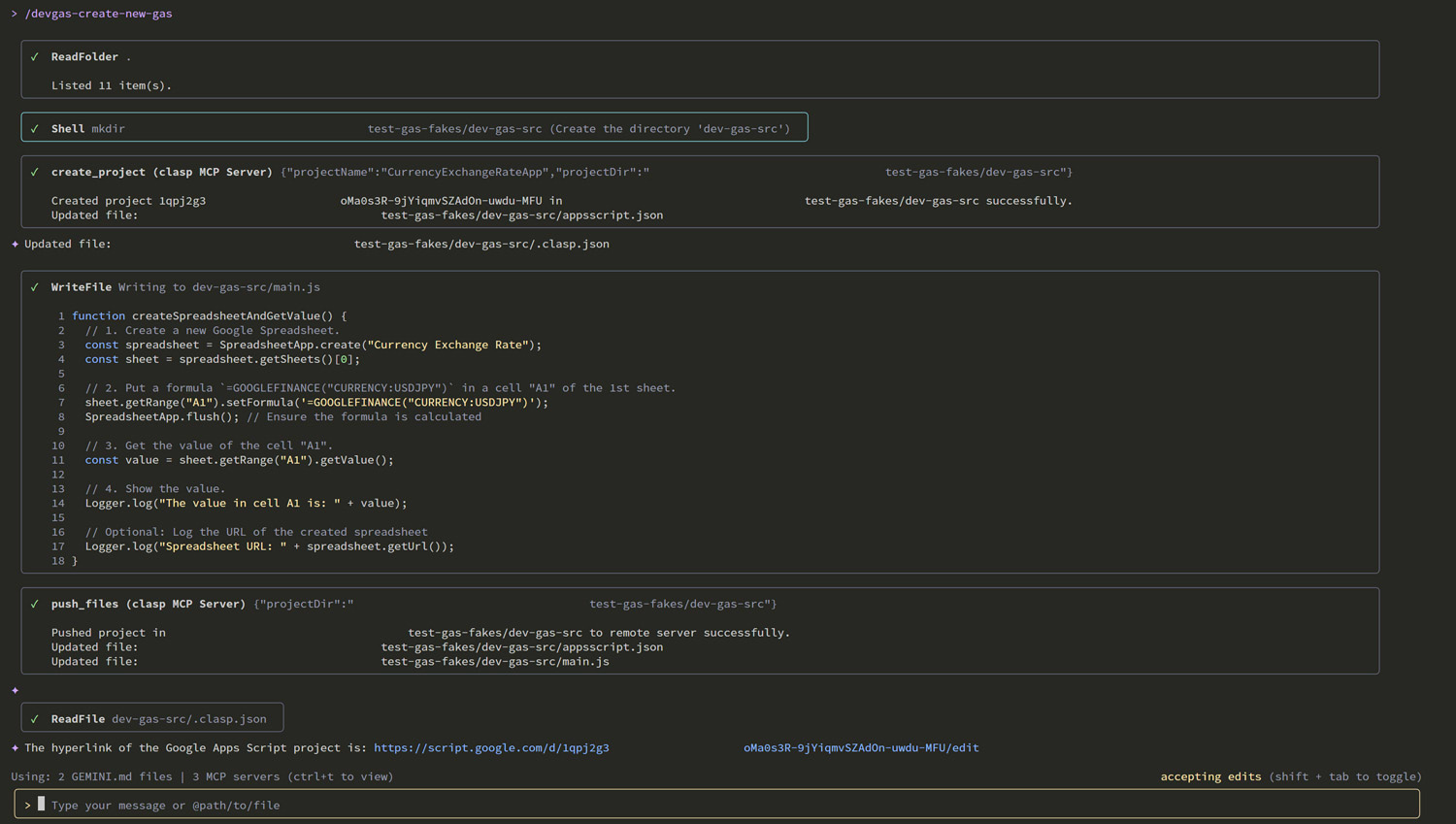Click the '(shift + tab to toggle)' hint

1344,776
